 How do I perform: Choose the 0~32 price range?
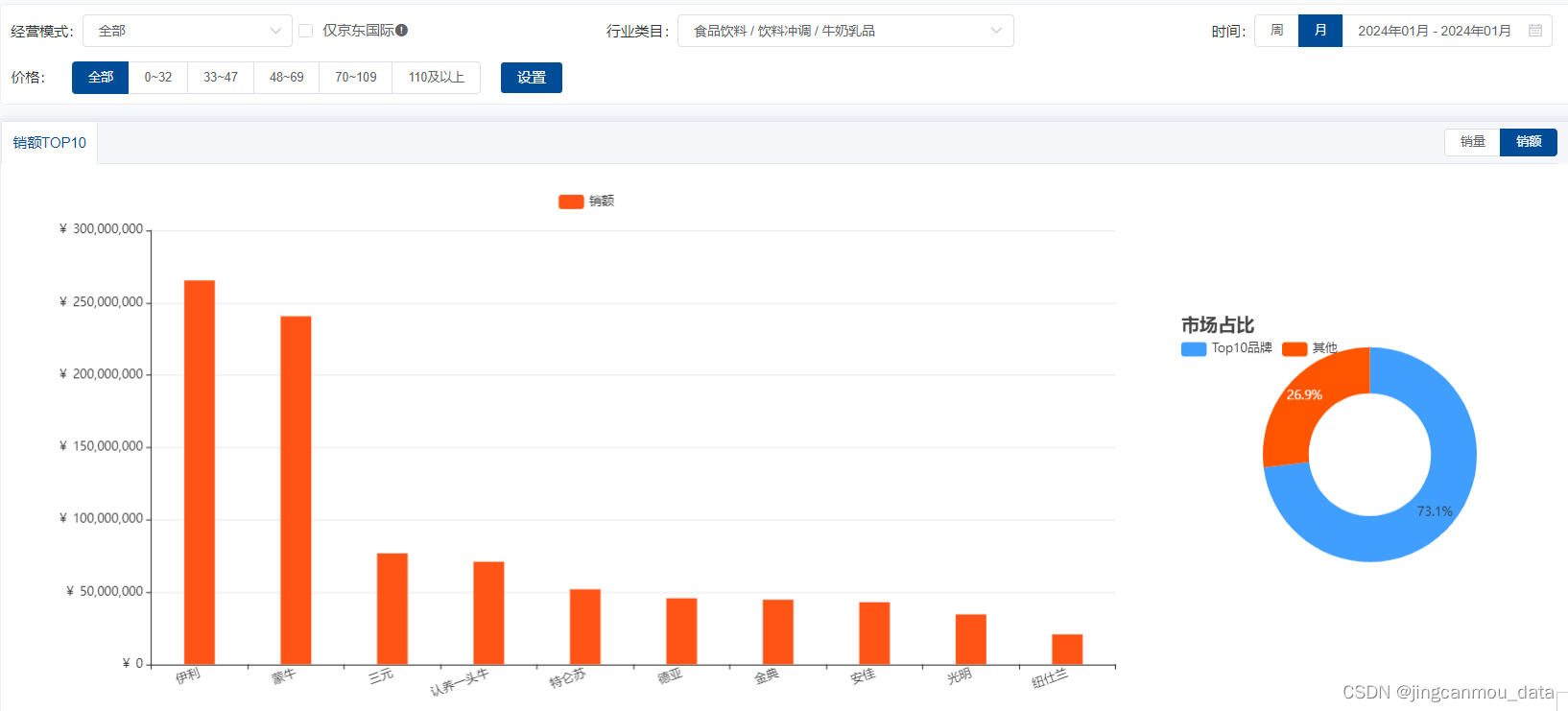[x=158, y=78]
